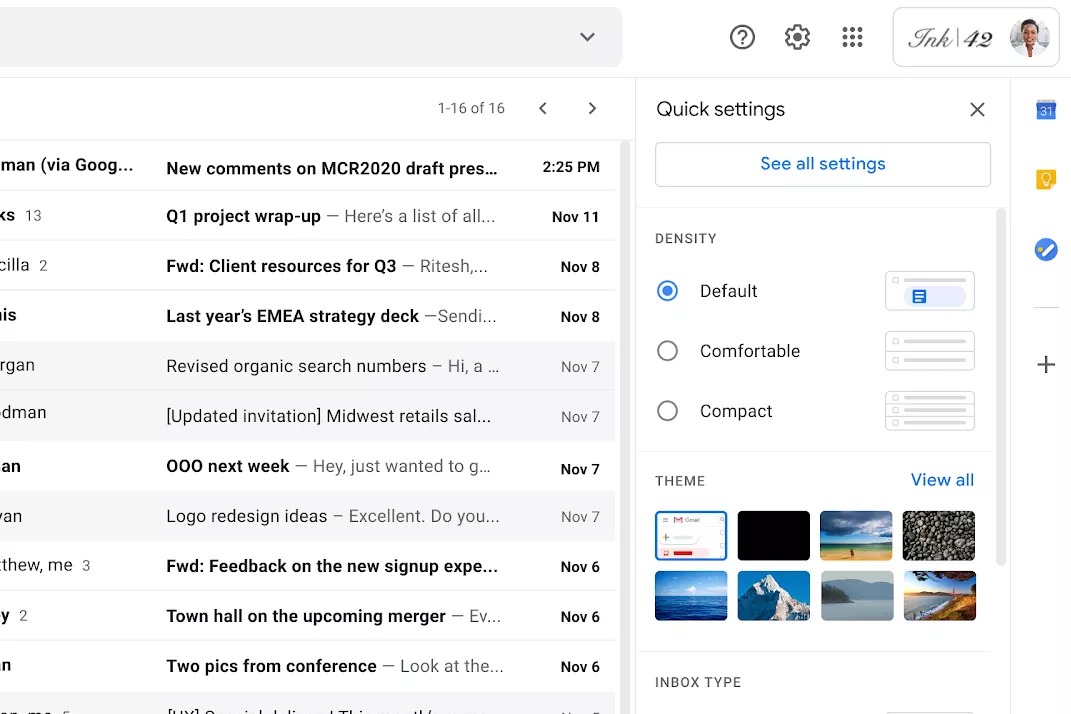Image resolution: width=1071 pixels, height=714 pixels.
Task: Choose Comfortable density radio button
Action: click(668, 351)
